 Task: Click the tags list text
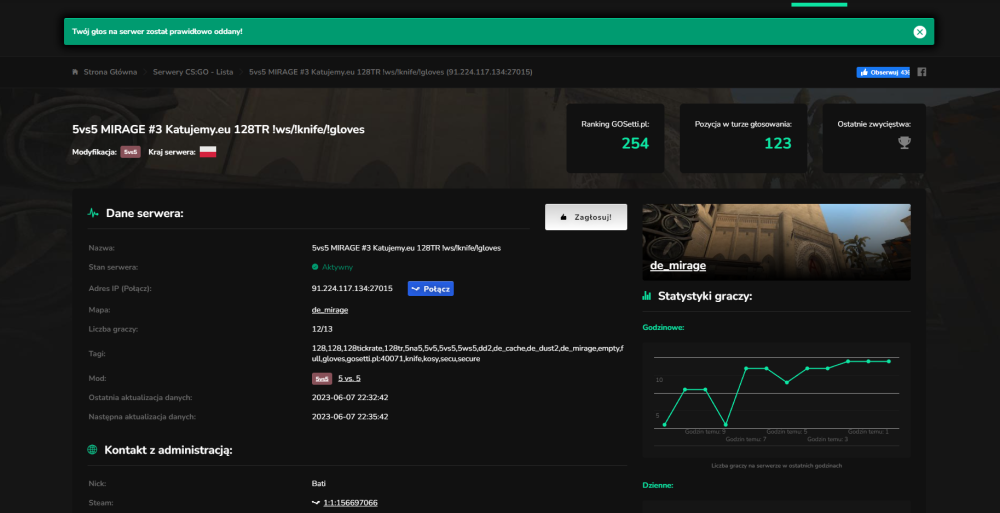coord(467,353)
